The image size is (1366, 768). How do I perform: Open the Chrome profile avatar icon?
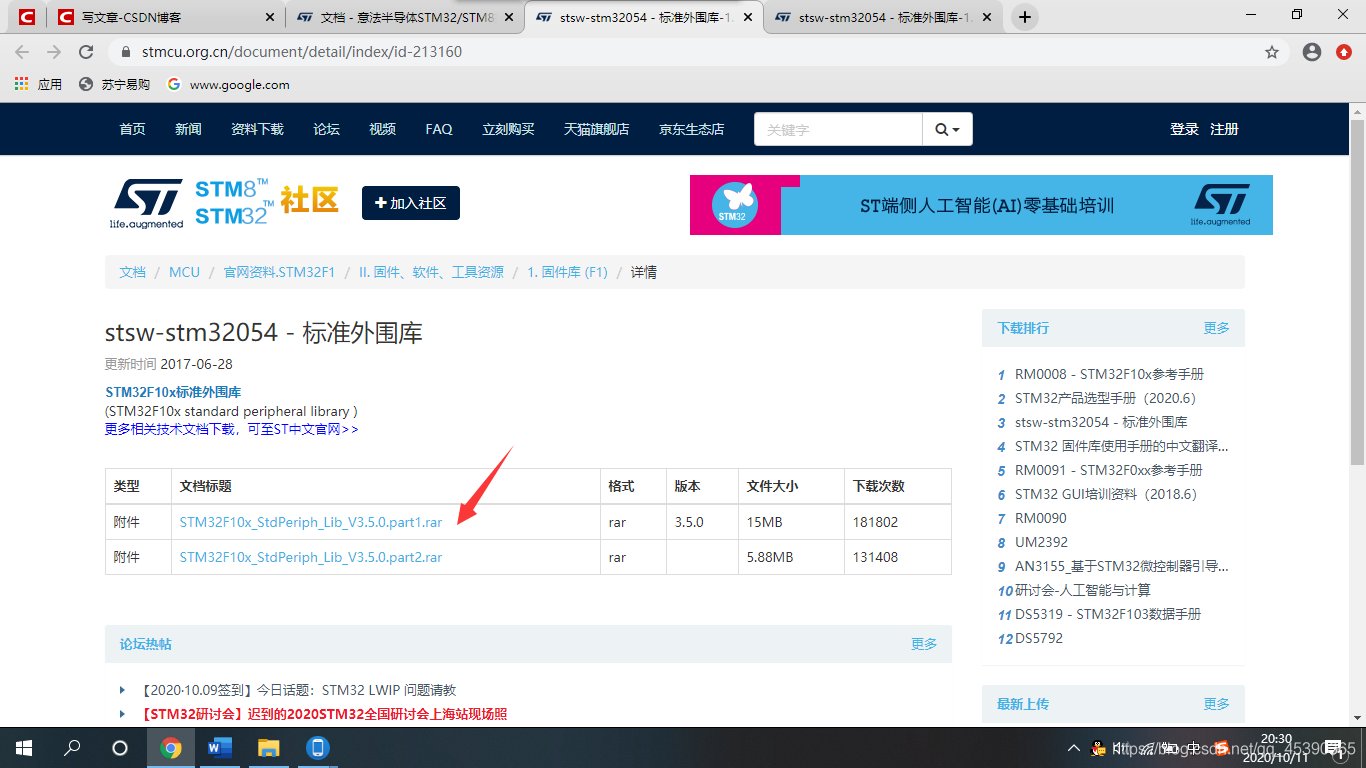tap(1312, 52)
